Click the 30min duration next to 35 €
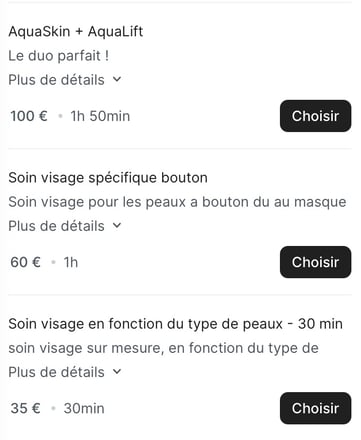361x440 pixels. point(84,408)
